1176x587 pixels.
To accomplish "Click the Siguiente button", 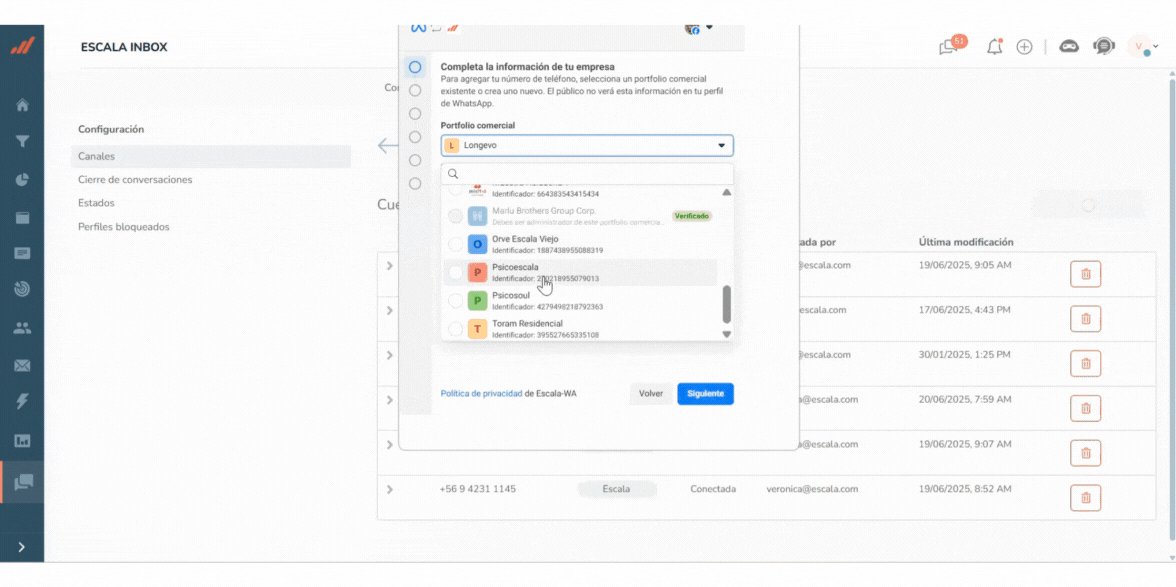I will point(705,394).
